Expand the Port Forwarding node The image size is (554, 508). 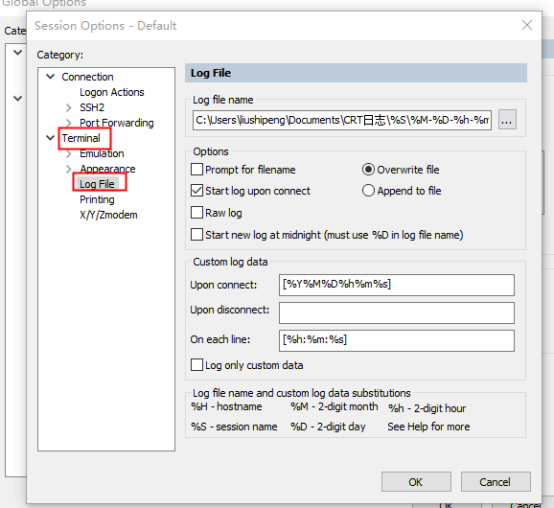(x=69, y=123)
